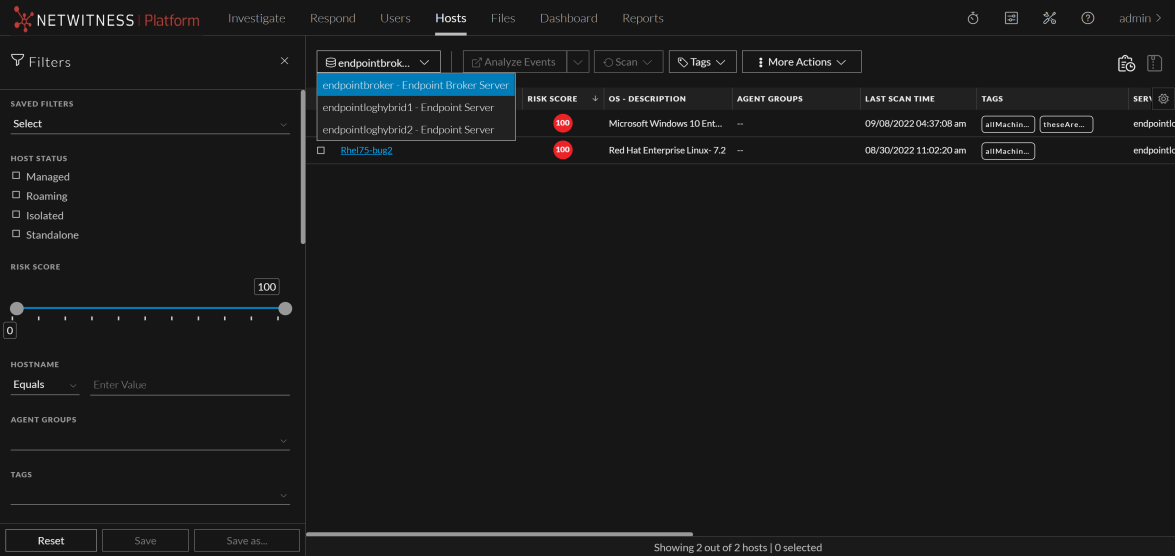
Task: Click allMachin... tag chip in Rhel75-bug2 row
Action: 1008,151
